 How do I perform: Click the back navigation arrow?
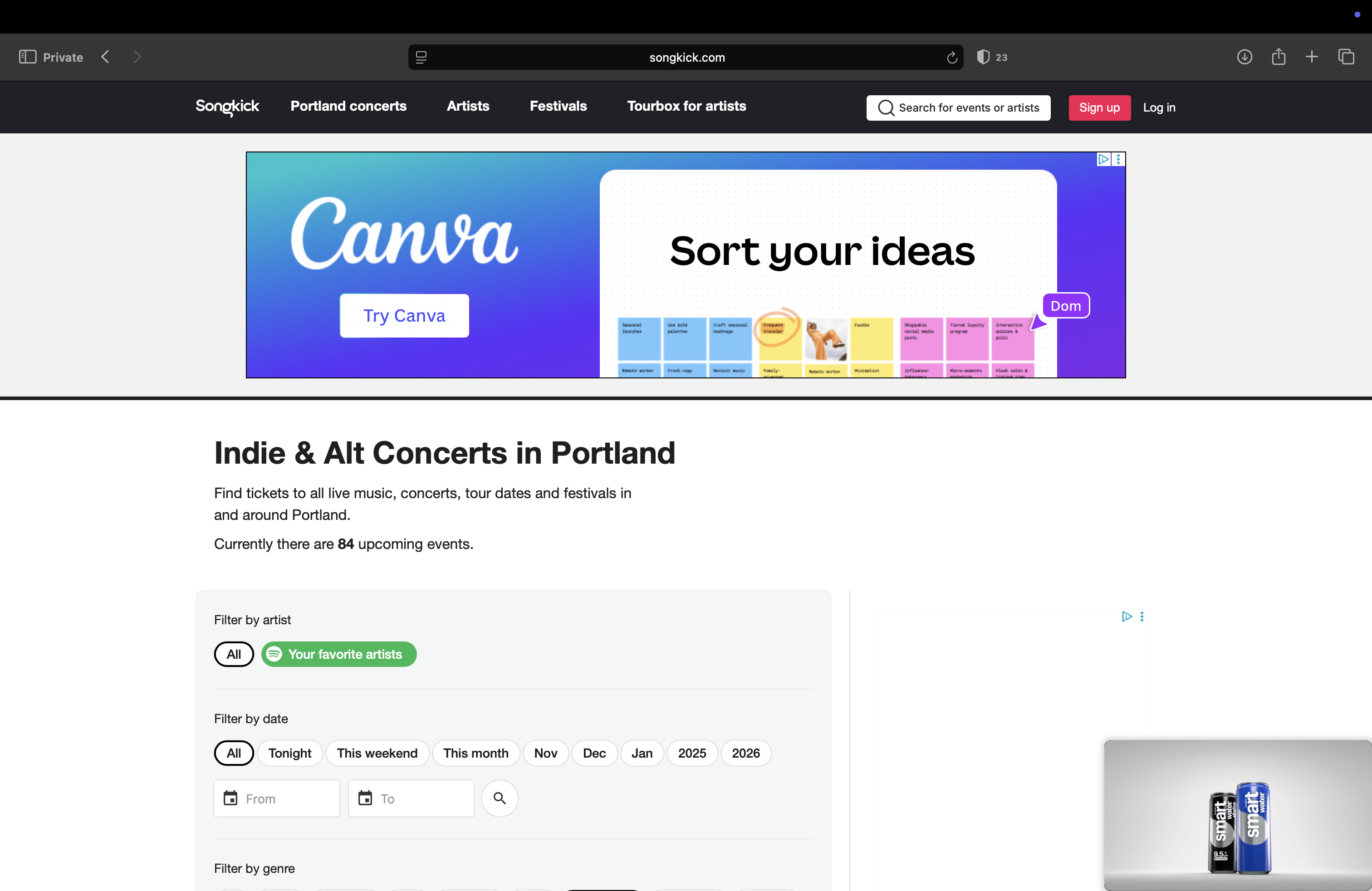[x=105, y=57]
